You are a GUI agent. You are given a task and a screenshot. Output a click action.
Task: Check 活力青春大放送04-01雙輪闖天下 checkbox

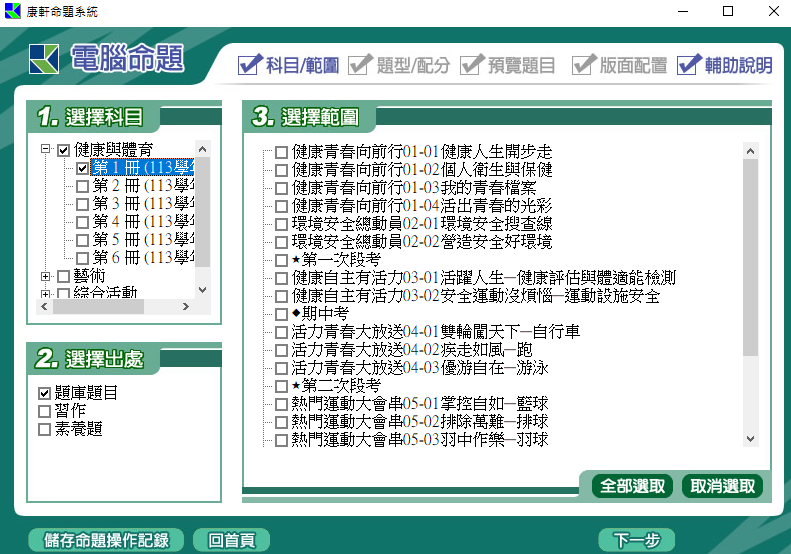281,332
